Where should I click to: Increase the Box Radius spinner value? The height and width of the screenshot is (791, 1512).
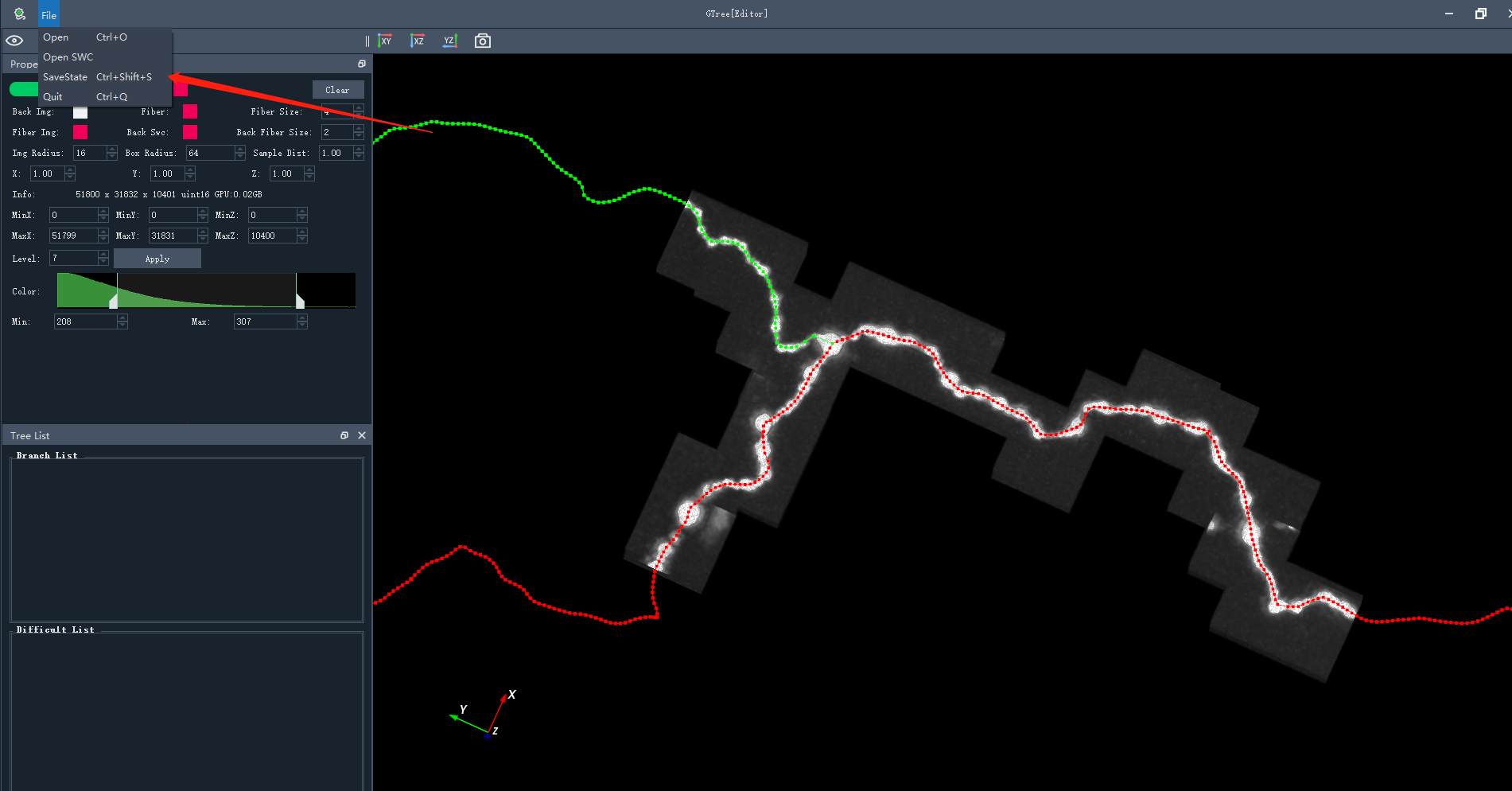pyautogui.click(x=240, y=150)
